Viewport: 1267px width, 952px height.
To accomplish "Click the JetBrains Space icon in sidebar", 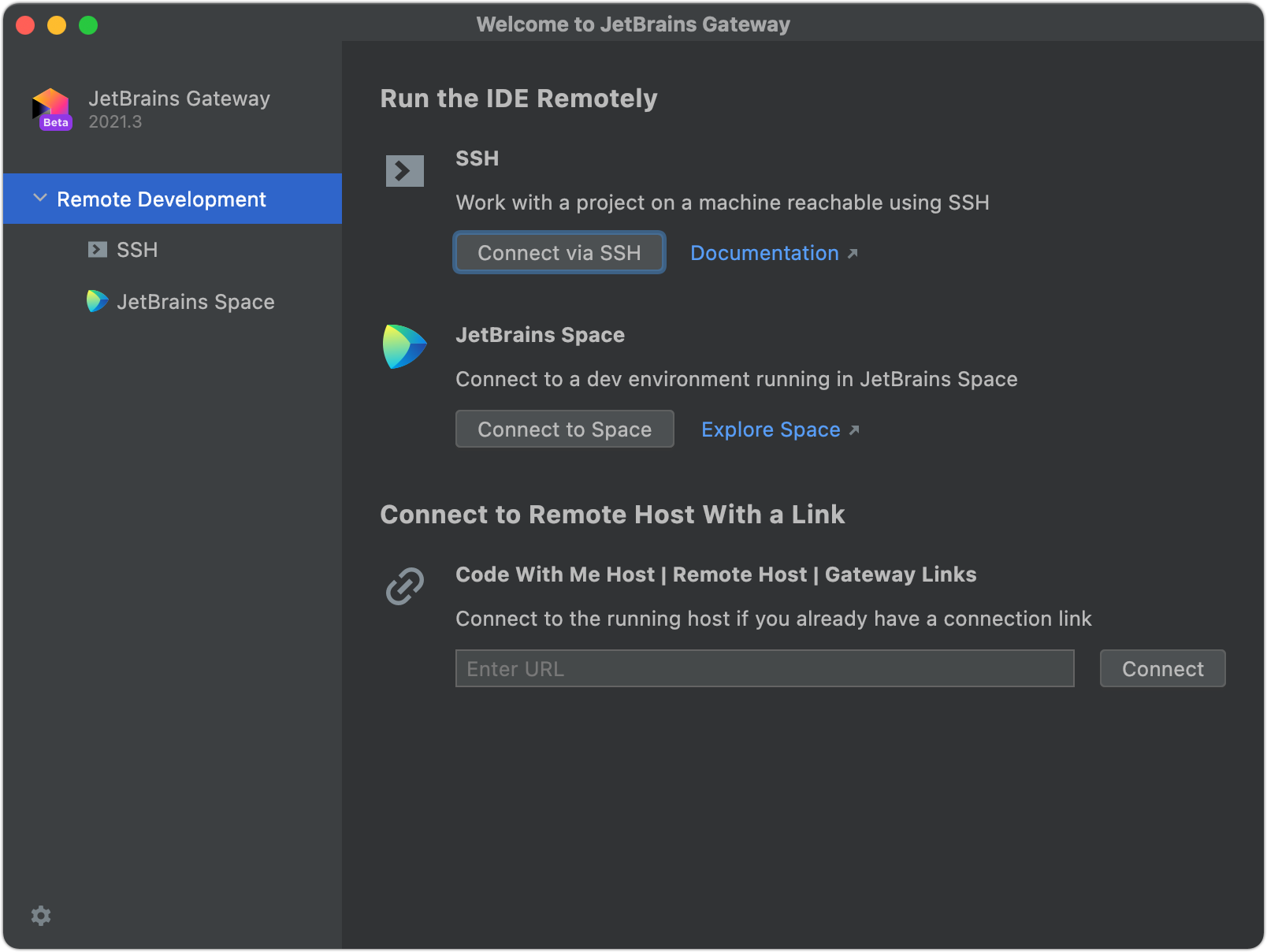I will point(96,301).
